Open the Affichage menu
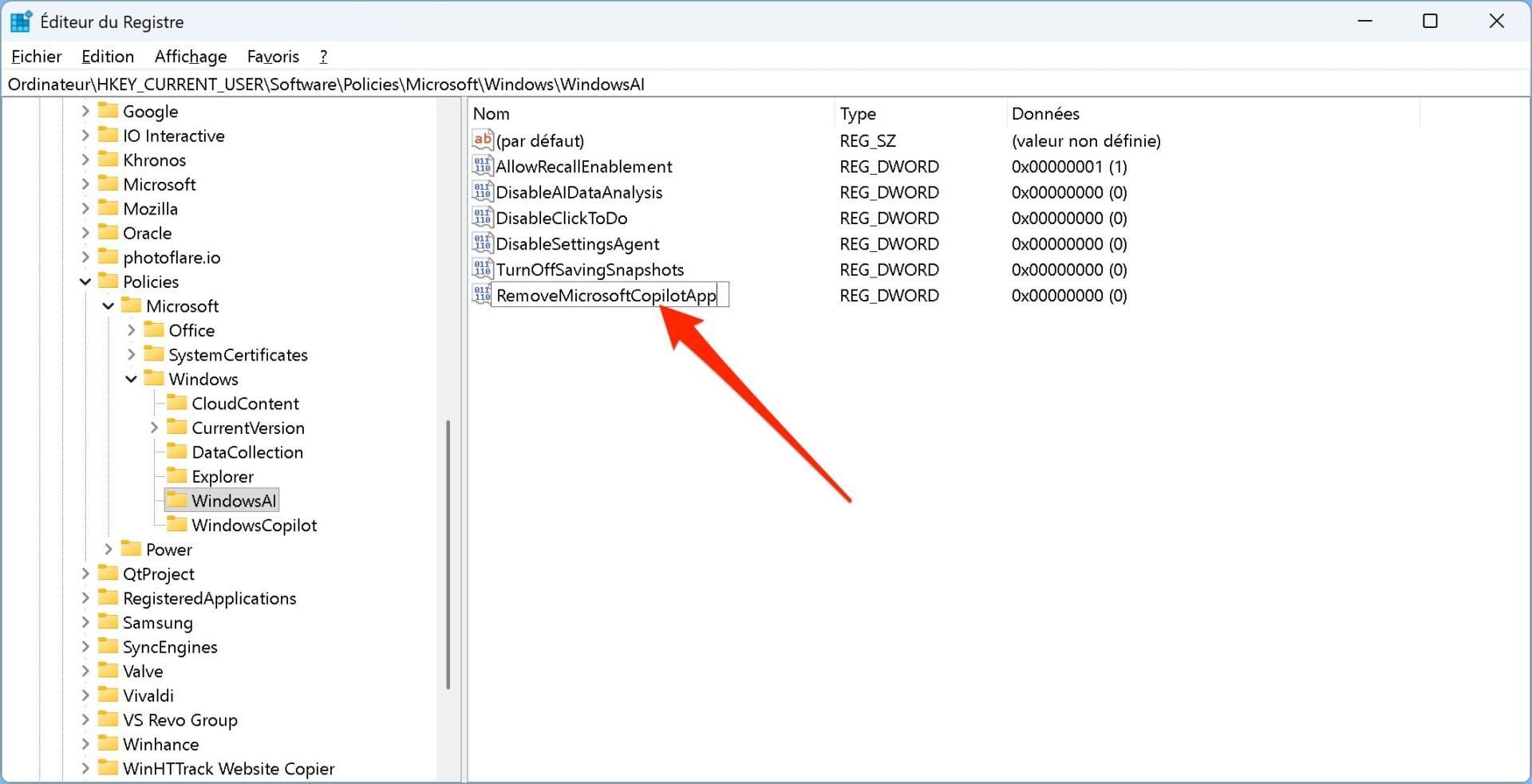 (x=191, y=56)
